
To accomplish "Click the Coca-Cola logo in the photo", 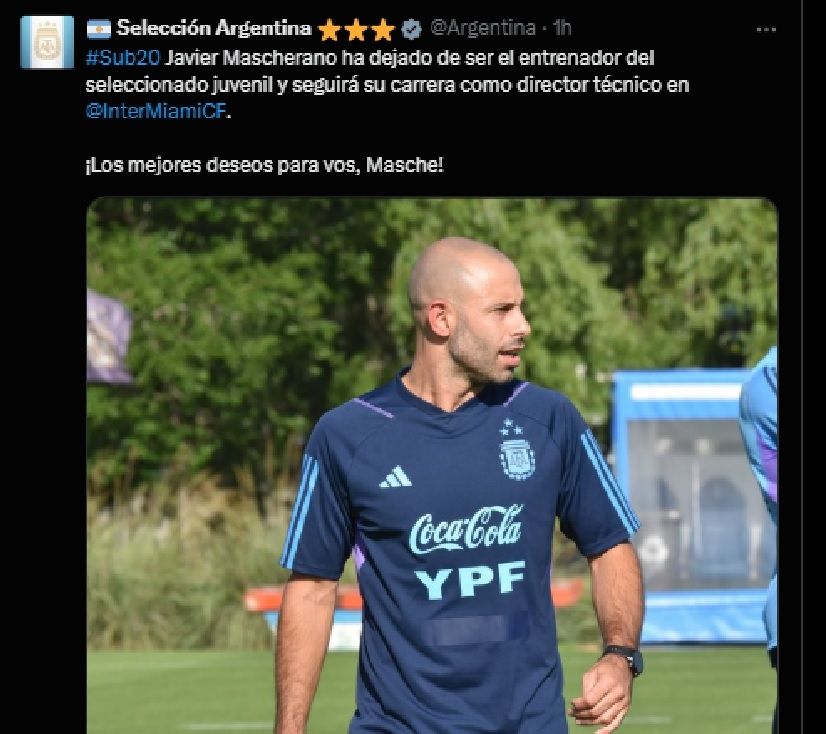I will pos(466,530).
